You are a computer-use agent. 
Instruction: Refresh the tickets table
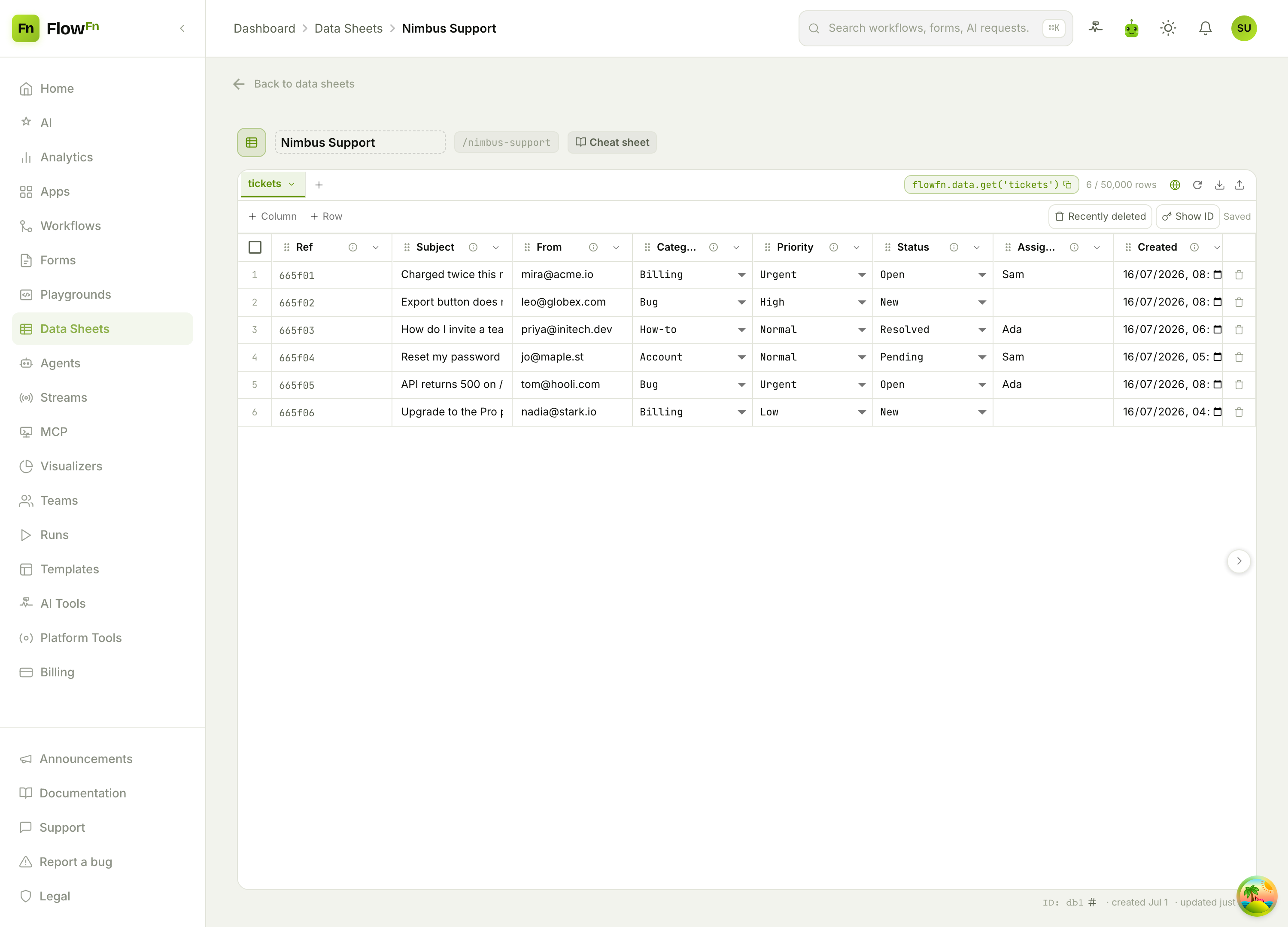(1197, 185)
